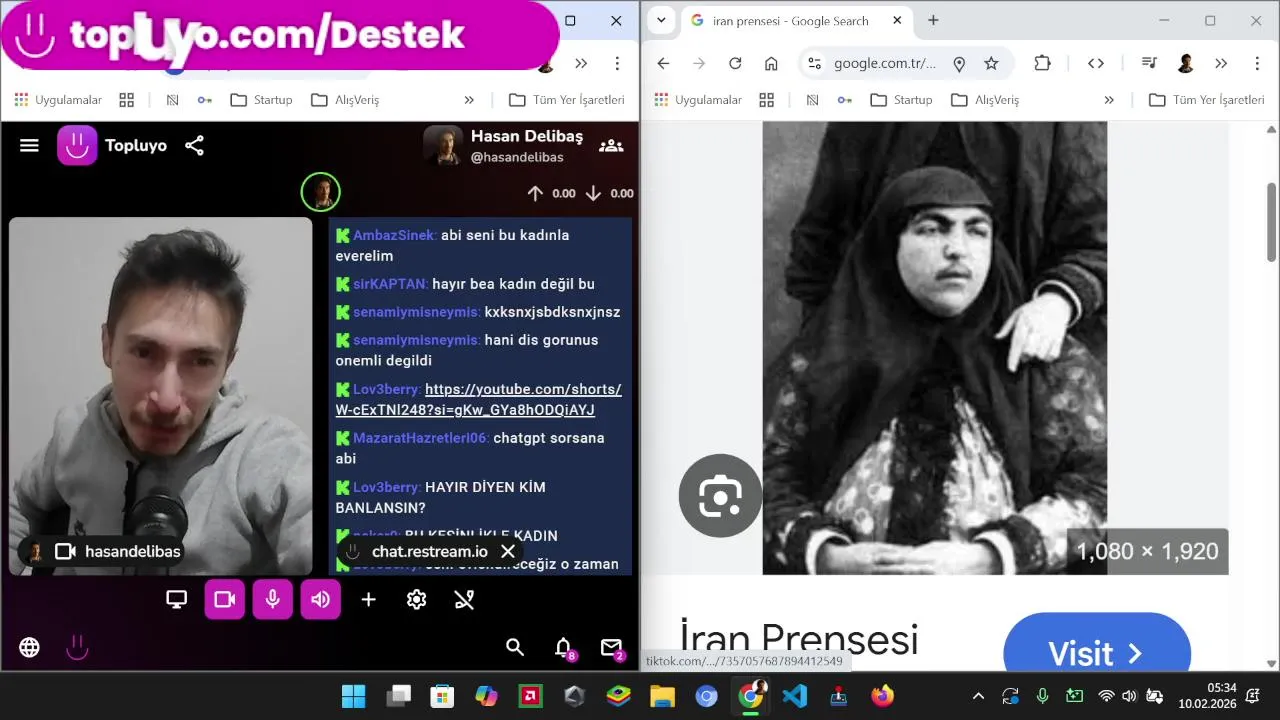Open the Windows Start menu

[x=353, y=696]
